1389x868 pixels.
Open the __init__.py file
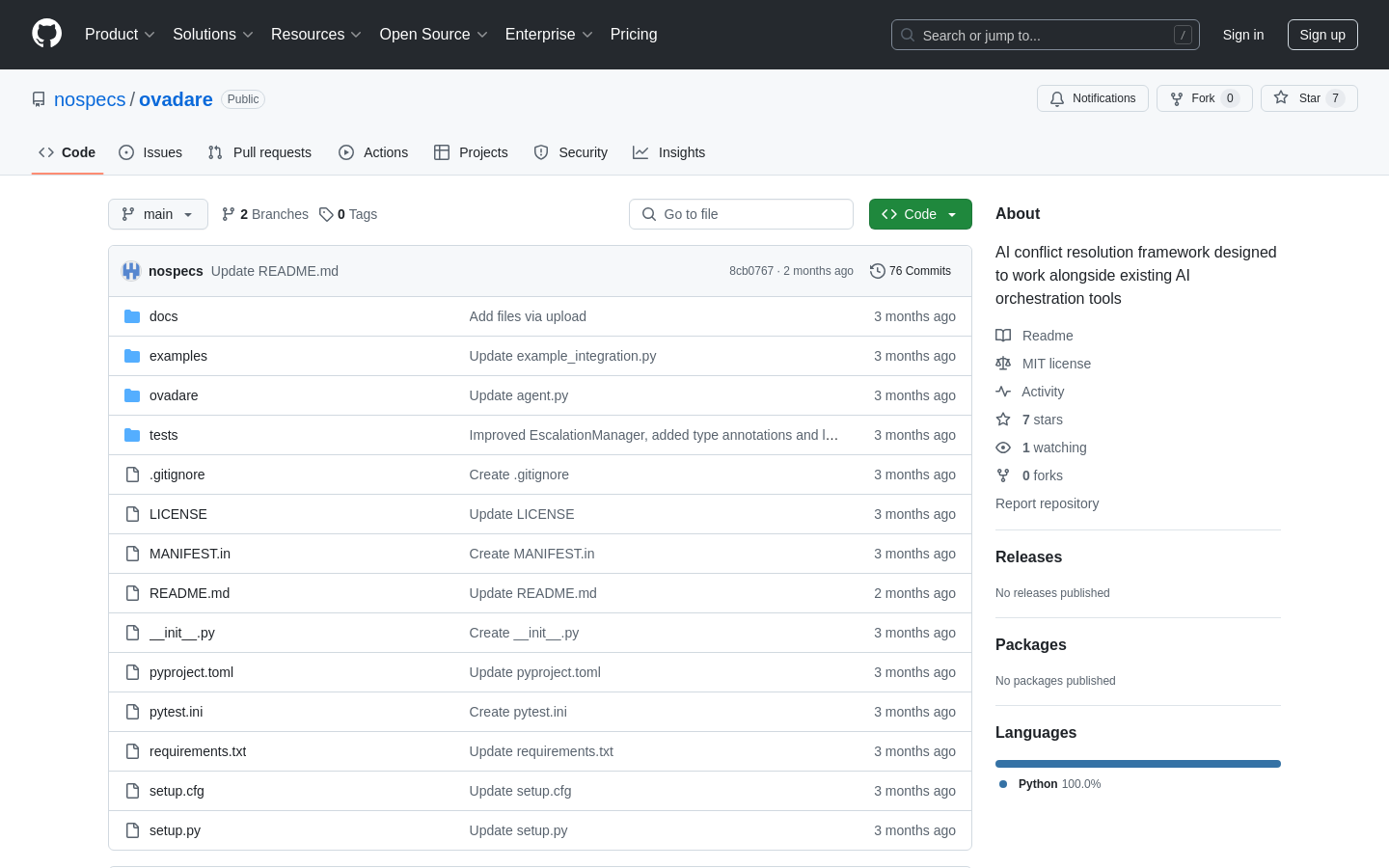[x=182, y=633]
